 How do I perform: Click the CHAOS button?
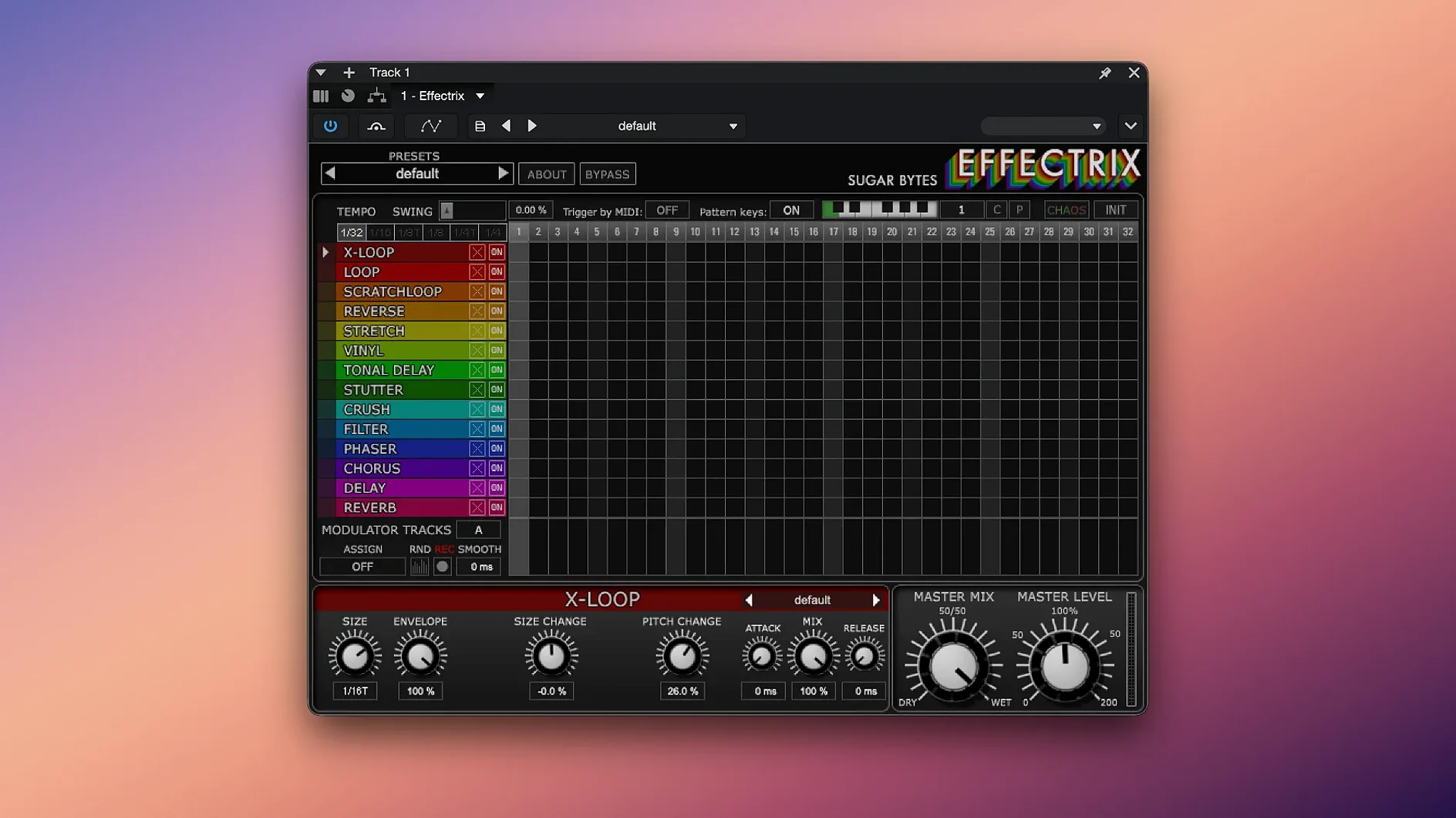click(1066, 210)
